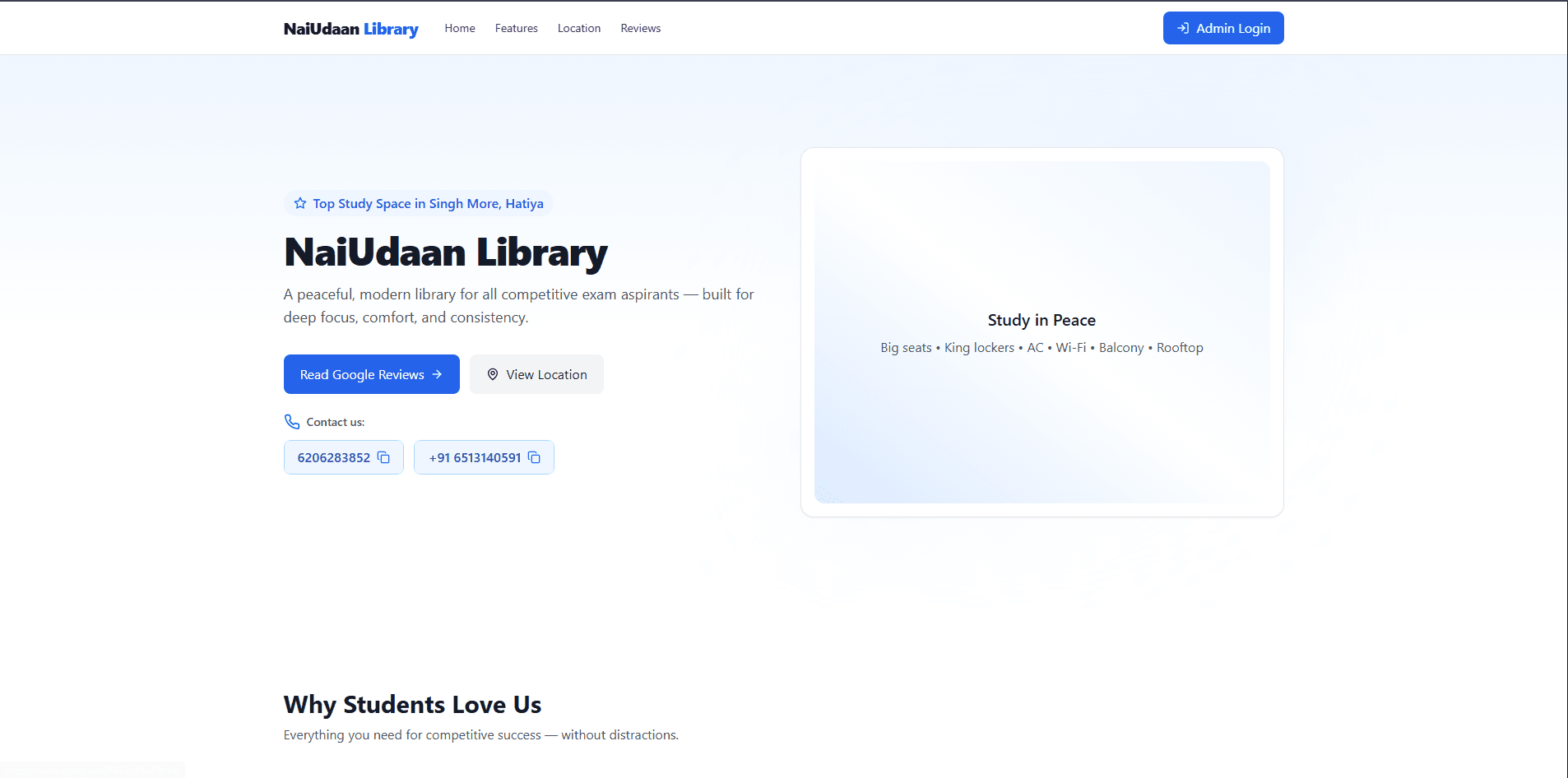1568x778 pixels.
Task: Click the phone icon next to Contact us
Action: 292,421
